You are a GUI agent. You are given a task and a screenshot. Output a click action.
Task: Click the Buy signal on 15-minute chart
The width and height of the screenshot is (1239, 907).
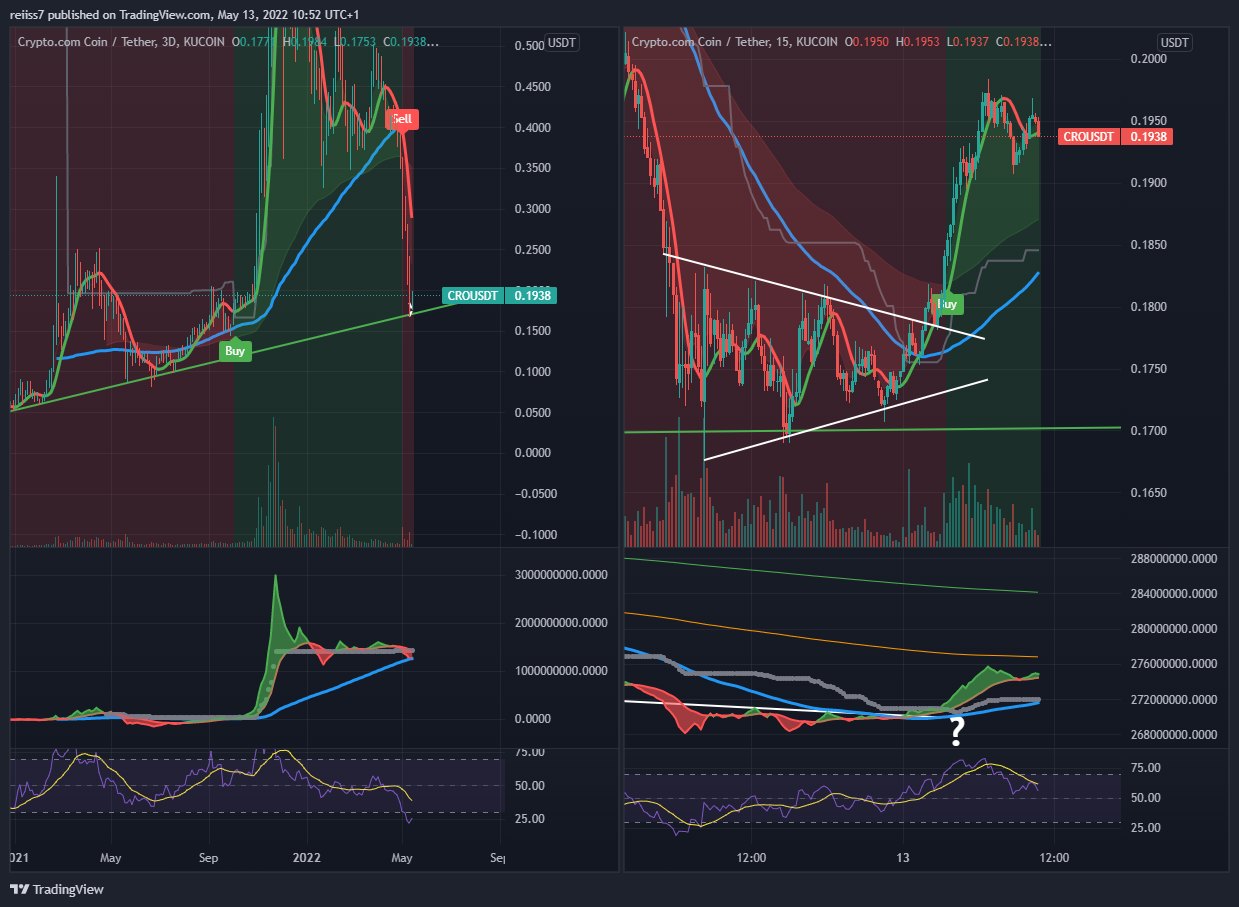948,303
